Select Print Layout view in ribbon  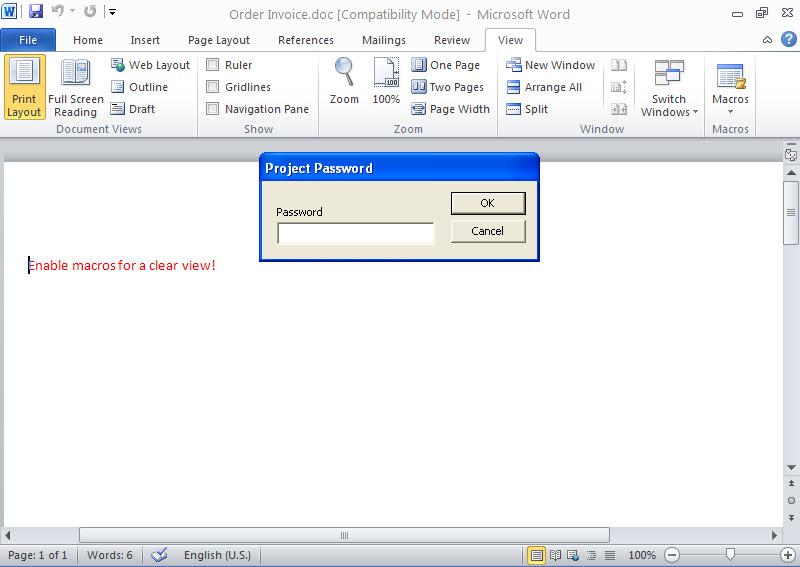24,87
